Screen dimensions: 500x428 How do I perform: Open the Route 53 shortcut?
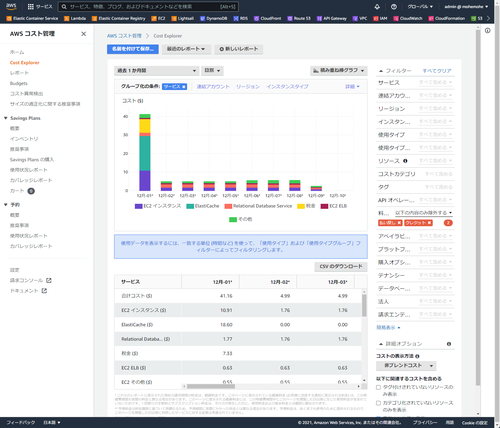299,18
